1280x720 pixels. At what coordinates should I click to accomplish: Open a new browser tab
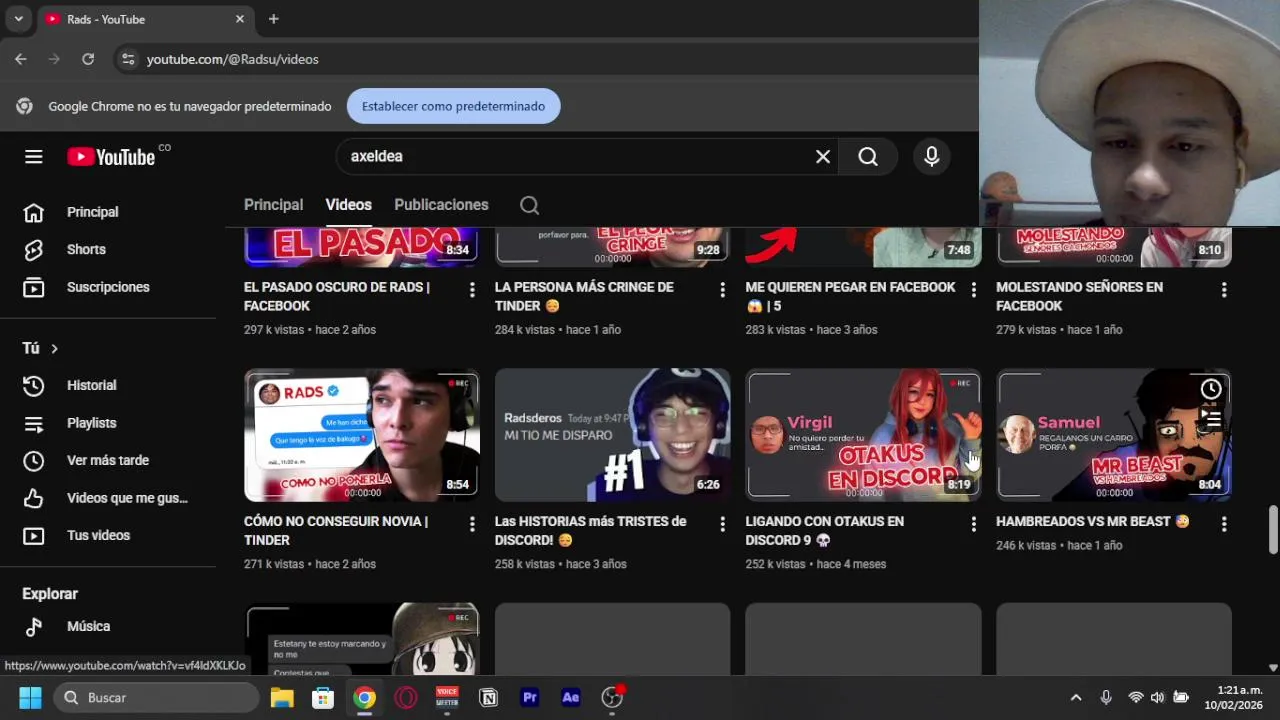point(273,19)
